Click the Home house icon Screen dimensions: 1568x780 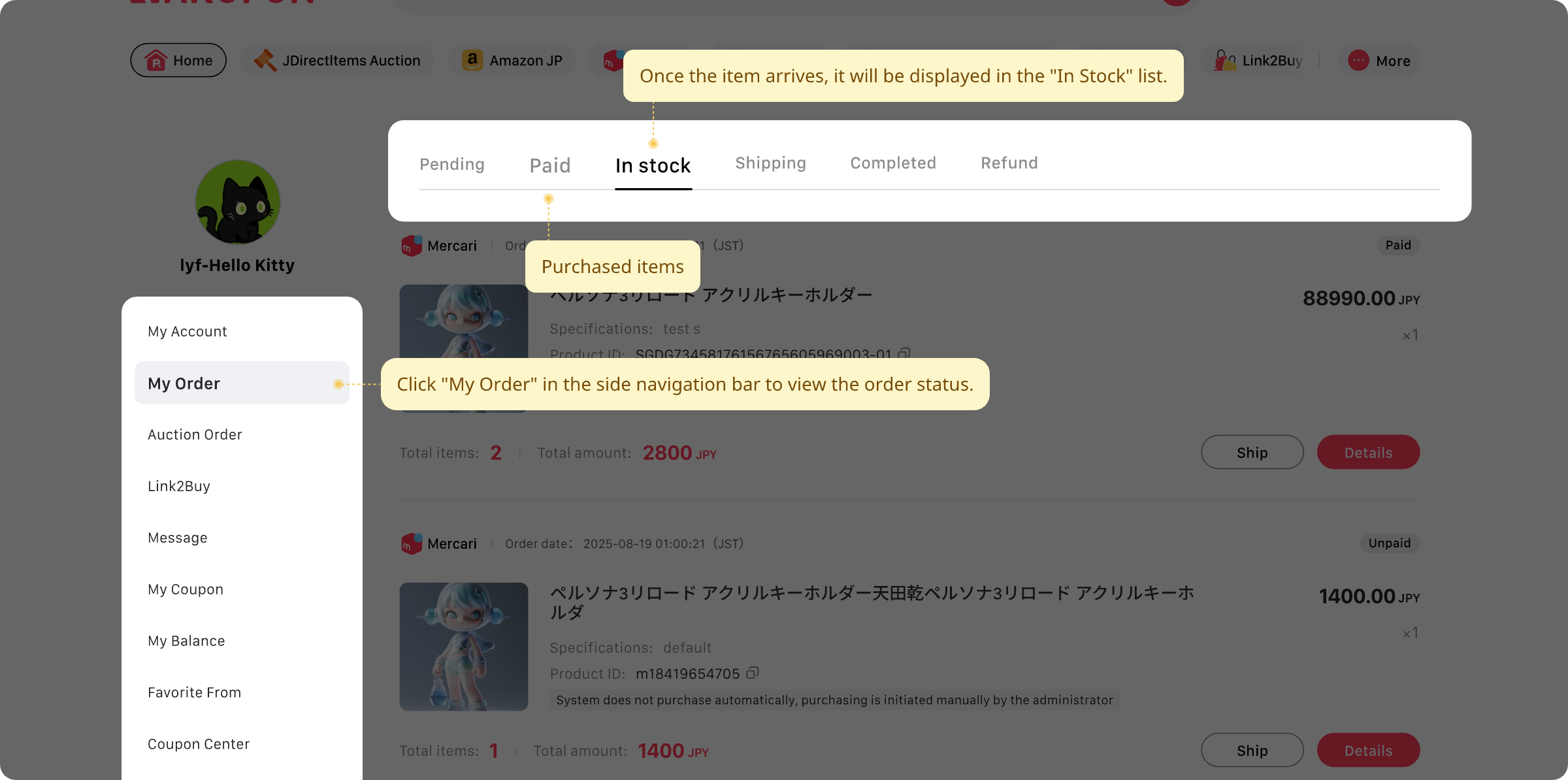pyautogui.click(x=156, y=61)
